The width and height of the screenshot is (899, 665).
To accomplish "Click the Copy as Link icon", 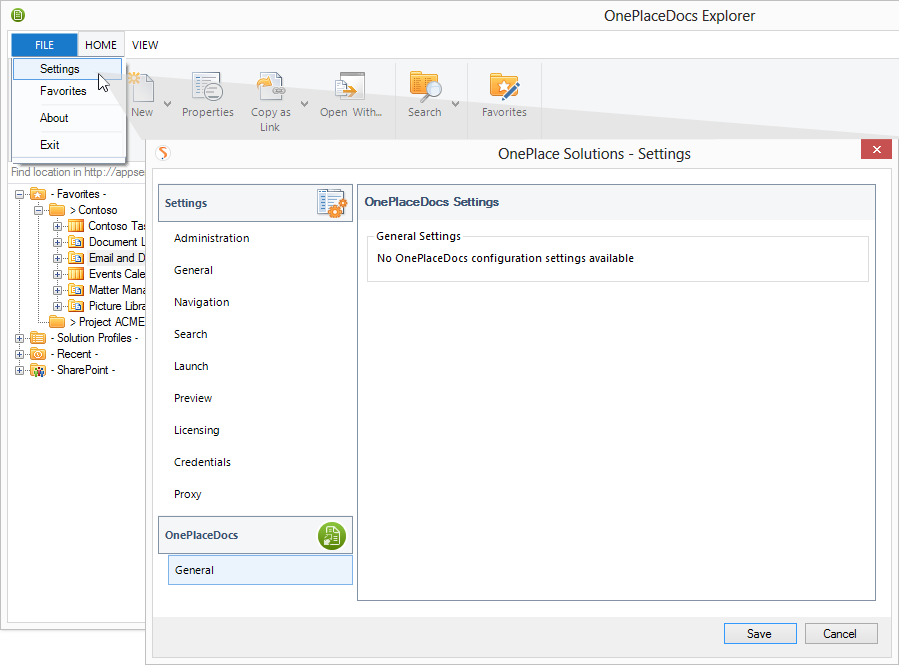I will click(270, 88).
